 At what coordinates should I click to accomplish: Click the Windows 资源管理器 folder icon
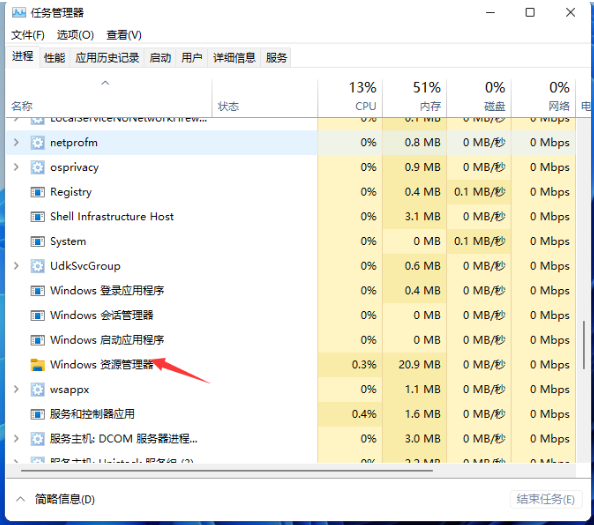point(38,365)
